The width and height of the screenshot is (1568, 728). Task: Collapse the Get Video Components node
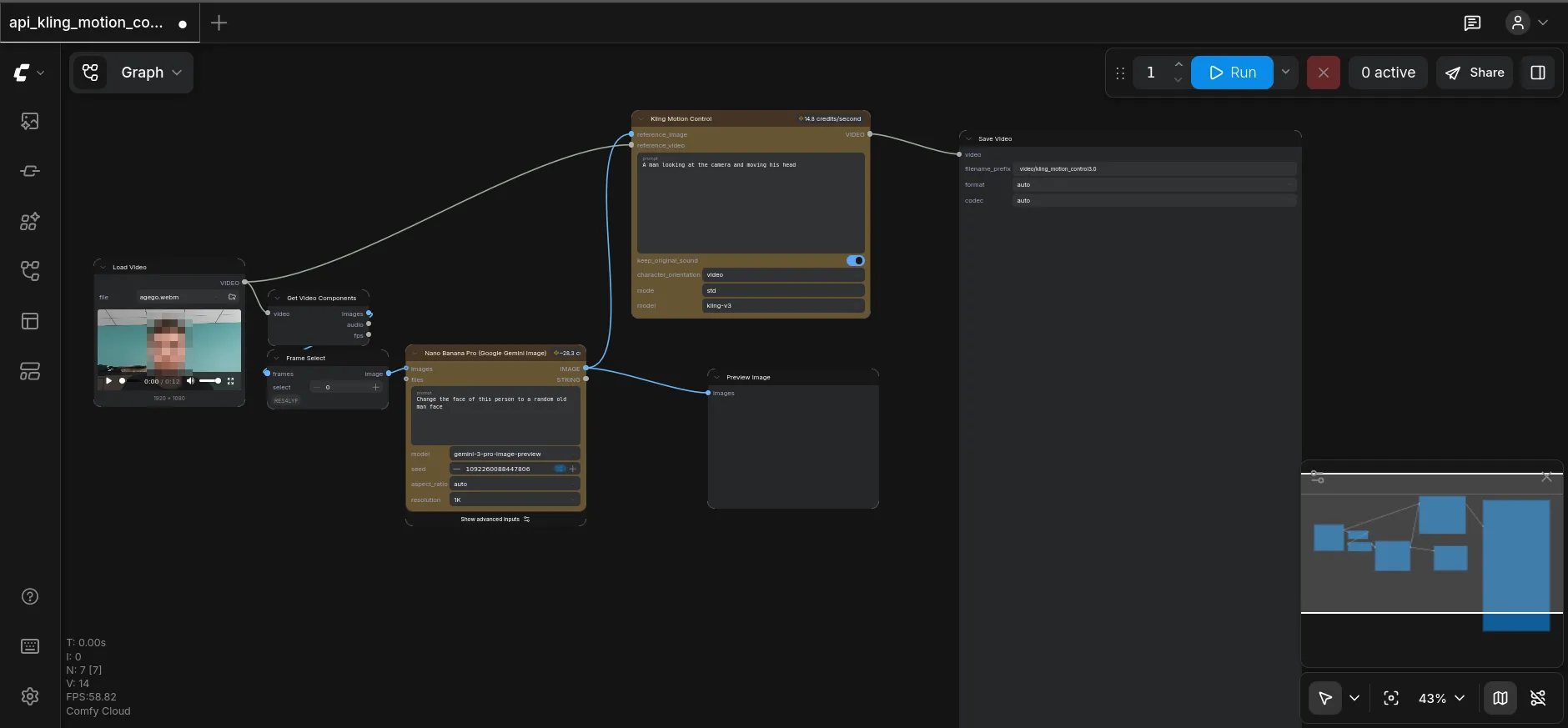coord(277,298)
